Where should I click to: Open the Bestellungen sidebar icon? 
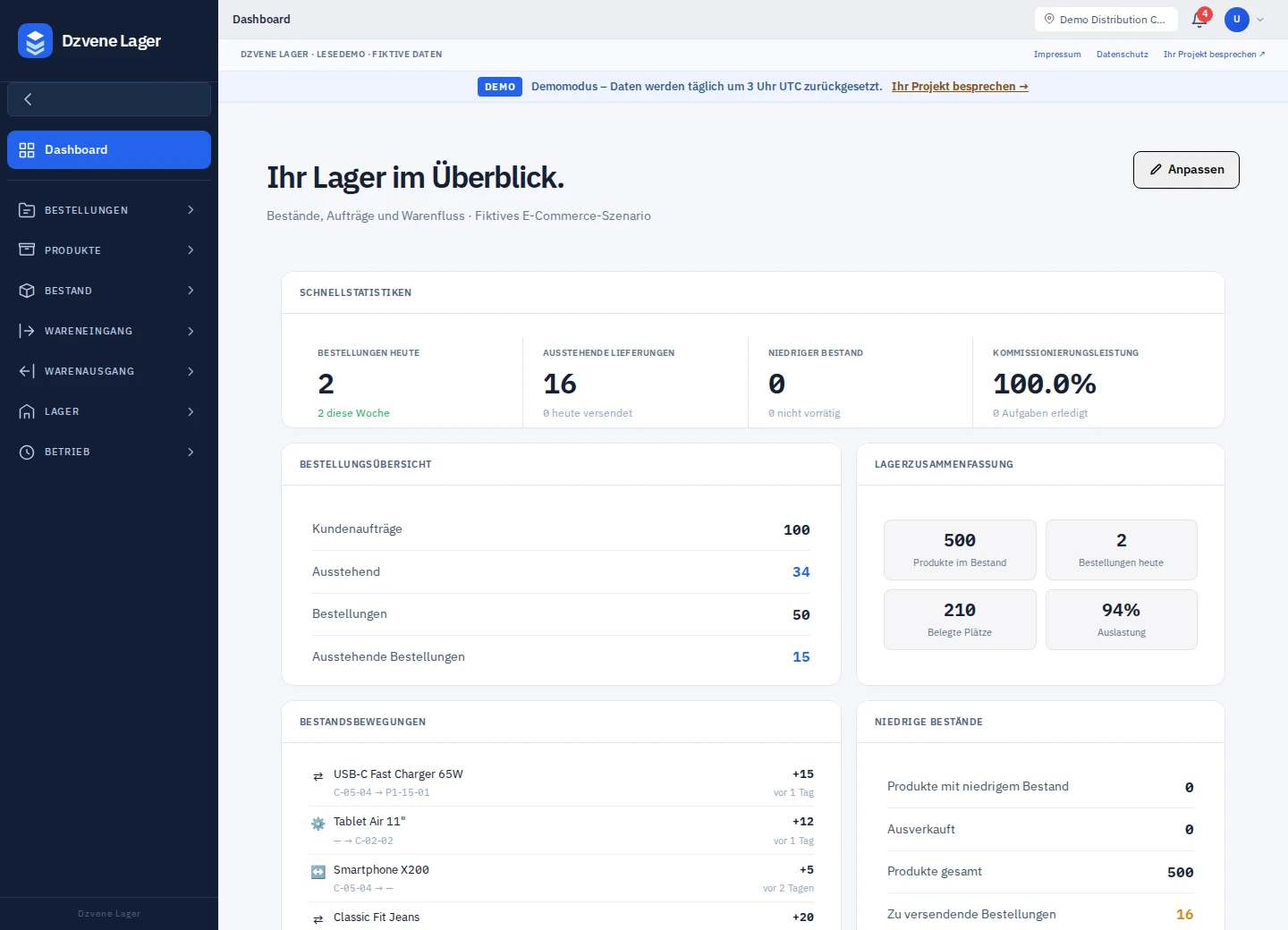pyautogui.click(x=27, y=210)
